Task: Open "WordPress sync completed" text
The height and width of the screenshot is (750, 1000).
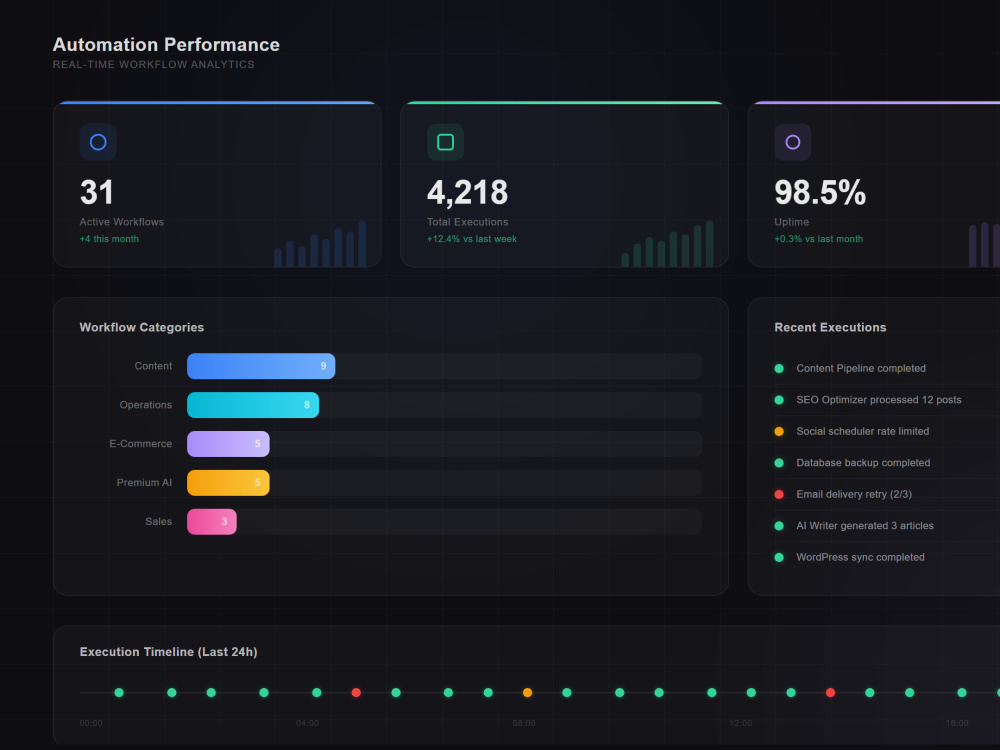Action: tap(860, 557)
